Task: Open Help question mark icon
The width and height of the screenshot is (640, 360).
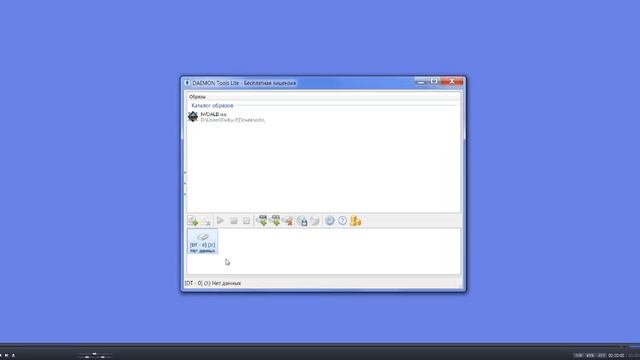Action: pos(342,221)
